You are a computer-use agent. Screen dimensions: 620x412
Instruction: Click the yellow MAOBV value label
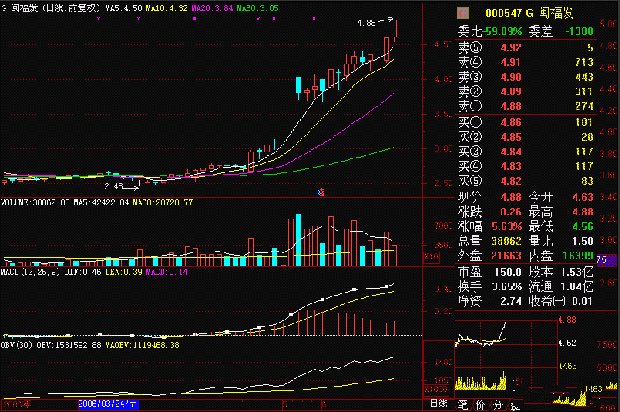142,345
